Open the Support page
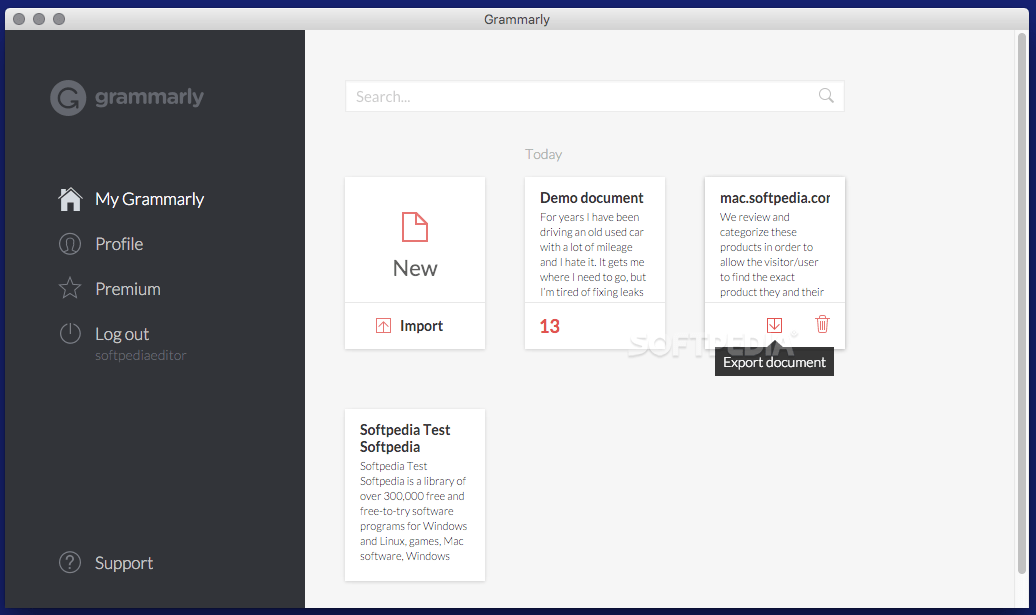This screenshot has height=615, width=1036. (124, 563)
